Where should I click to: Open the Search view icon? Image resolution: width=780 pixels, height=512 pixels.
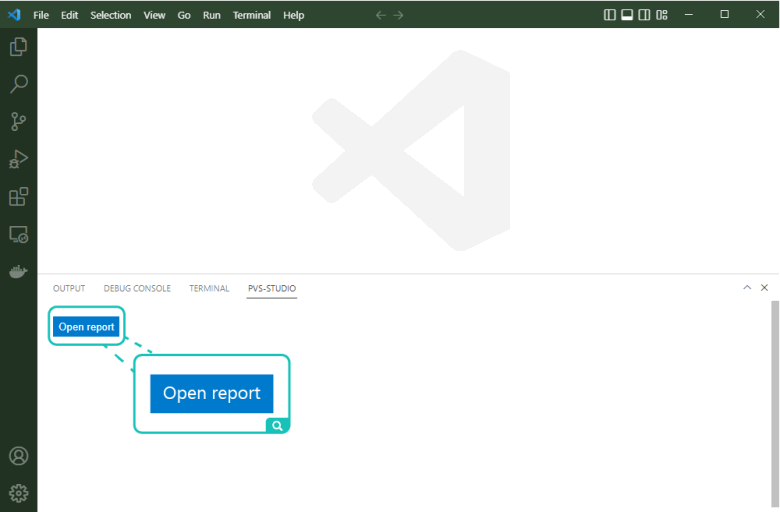(18, 84)
